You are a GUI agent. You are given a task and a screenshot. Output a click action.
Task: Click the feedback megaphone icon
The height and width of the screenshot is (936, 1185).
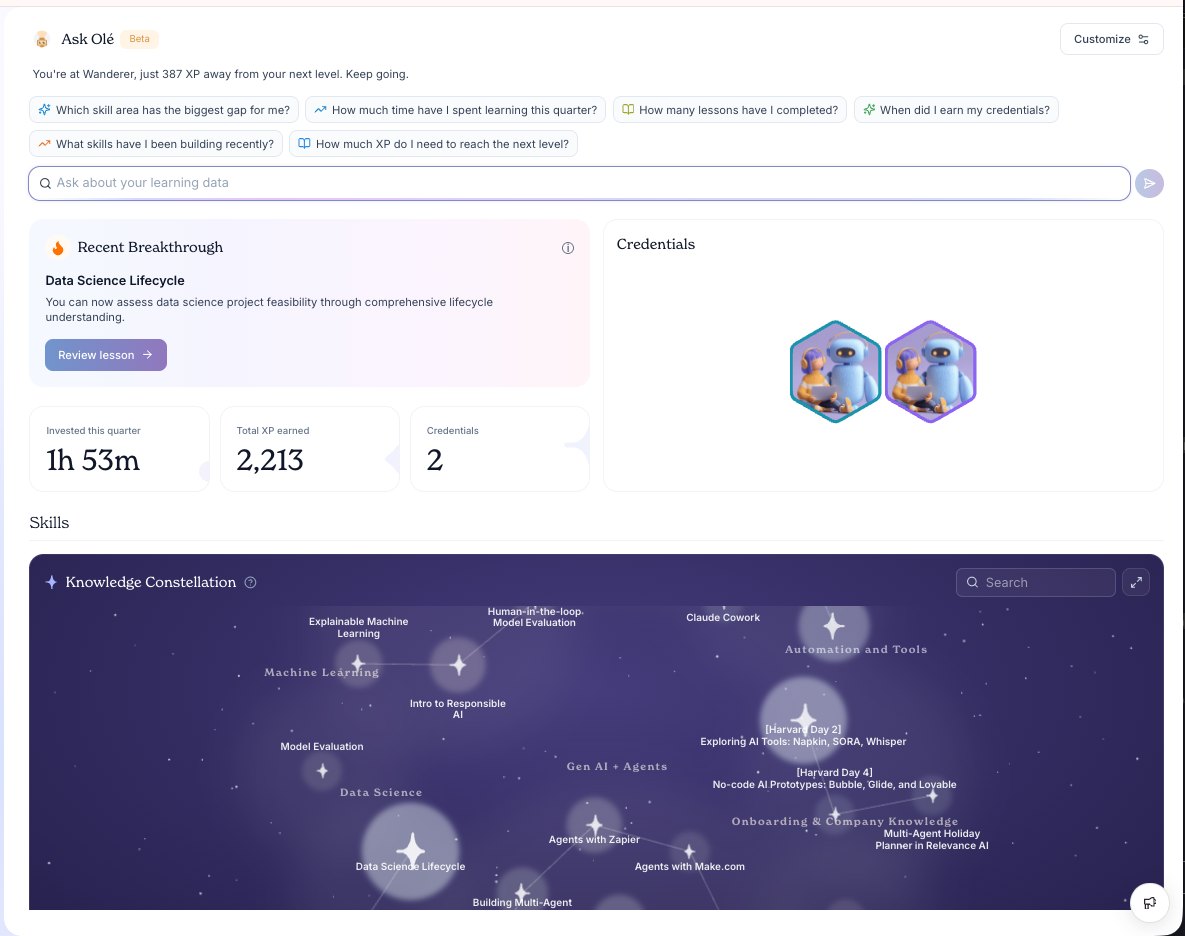(x=1149, y=902)
